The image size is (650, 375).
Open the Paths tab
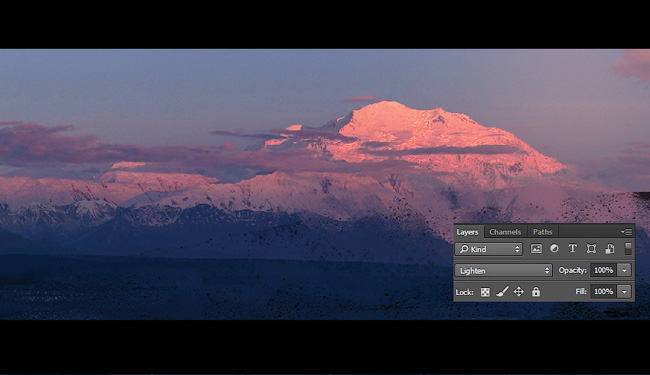(x=542, y=232)
